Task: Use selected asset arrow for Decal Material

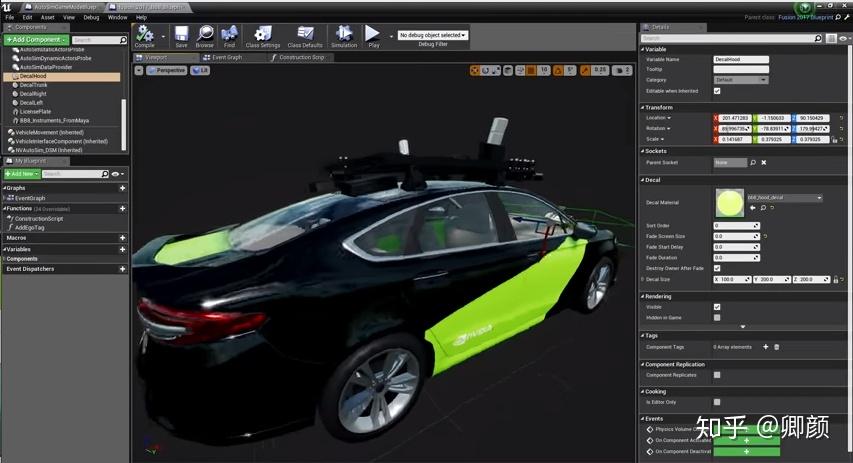Action: 752,208
